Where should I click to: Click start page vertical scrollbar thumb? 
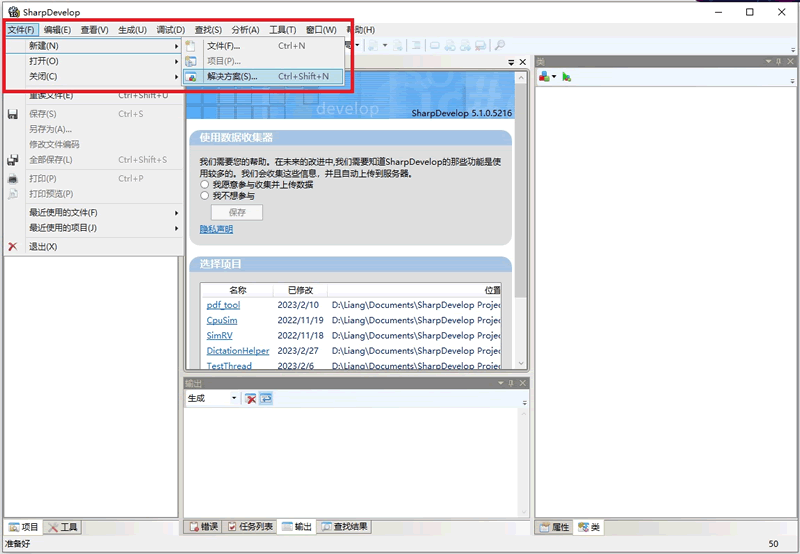[x=520, y=191]
